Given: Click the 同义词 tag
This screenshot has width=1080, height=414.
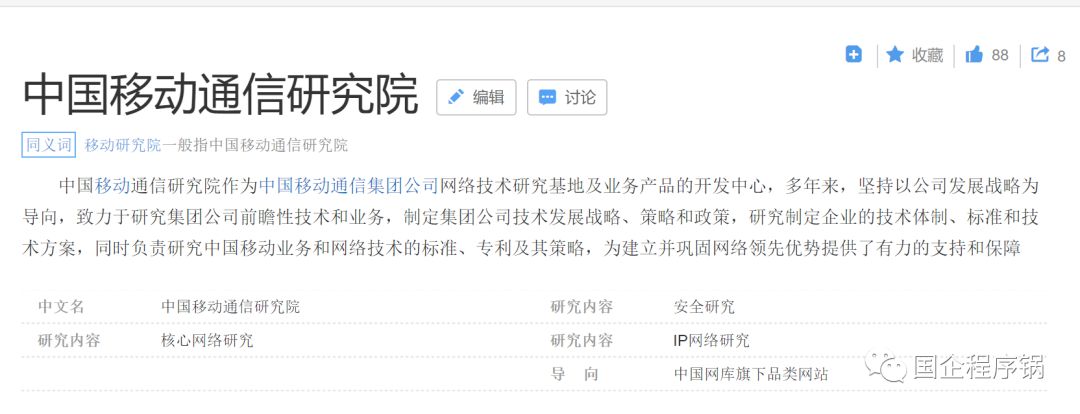Looking at the screenshot, I should pos(48,145).
